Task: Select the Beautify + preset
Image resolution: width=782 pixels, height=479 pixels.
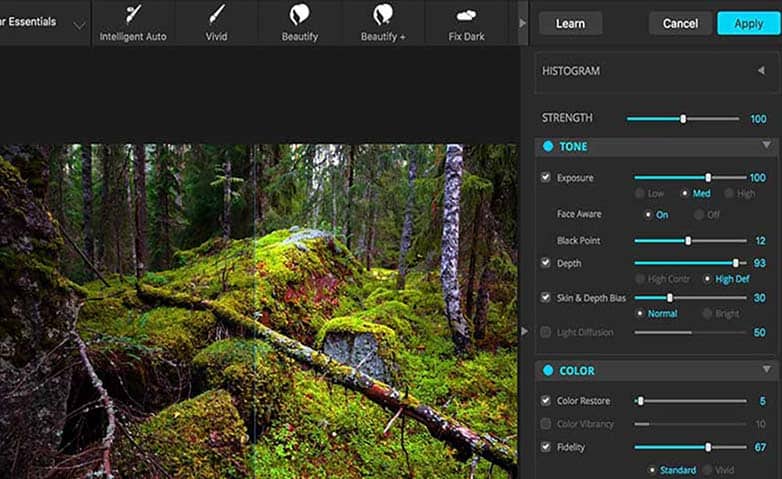Action: [383, 23]
